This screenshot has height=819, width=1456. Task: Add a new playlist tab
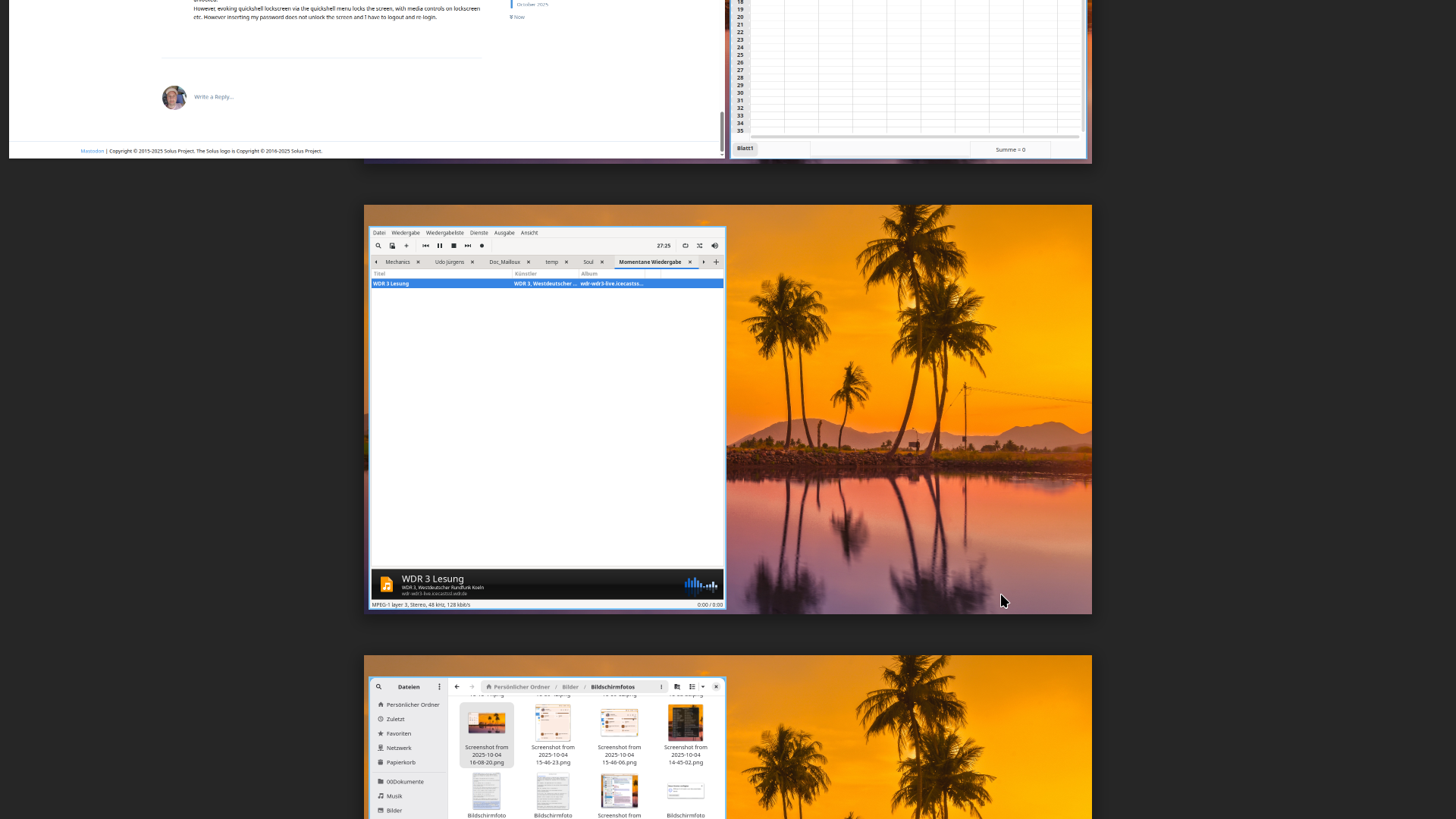716,262
